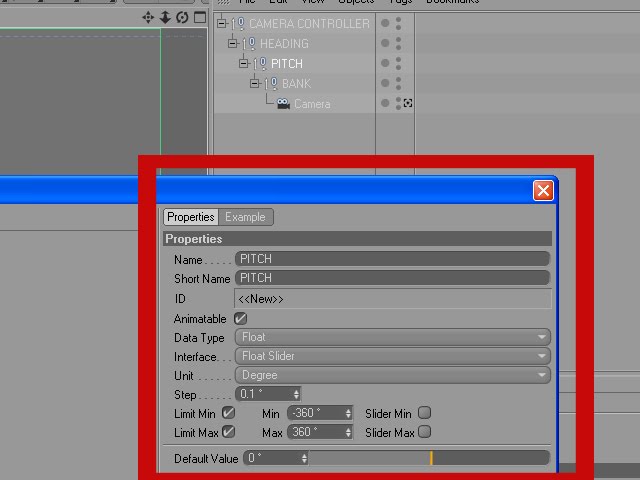Toggle visibility dots of CAMERA CONTROLLER
640x480 pixels.
tap(398, 23)
